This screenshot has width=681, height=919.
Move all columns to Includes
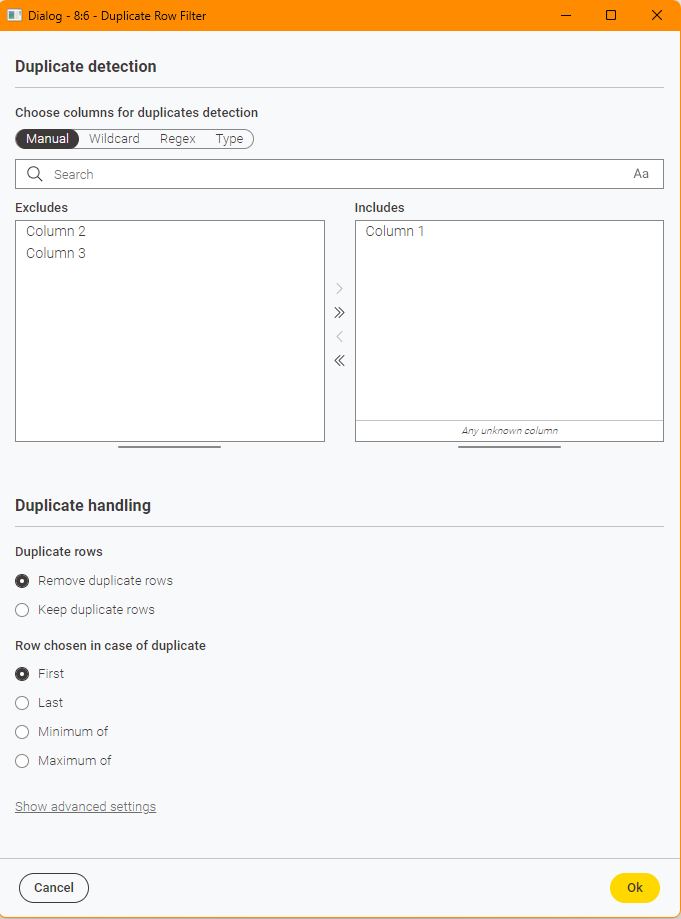click(x=339, y=313)
